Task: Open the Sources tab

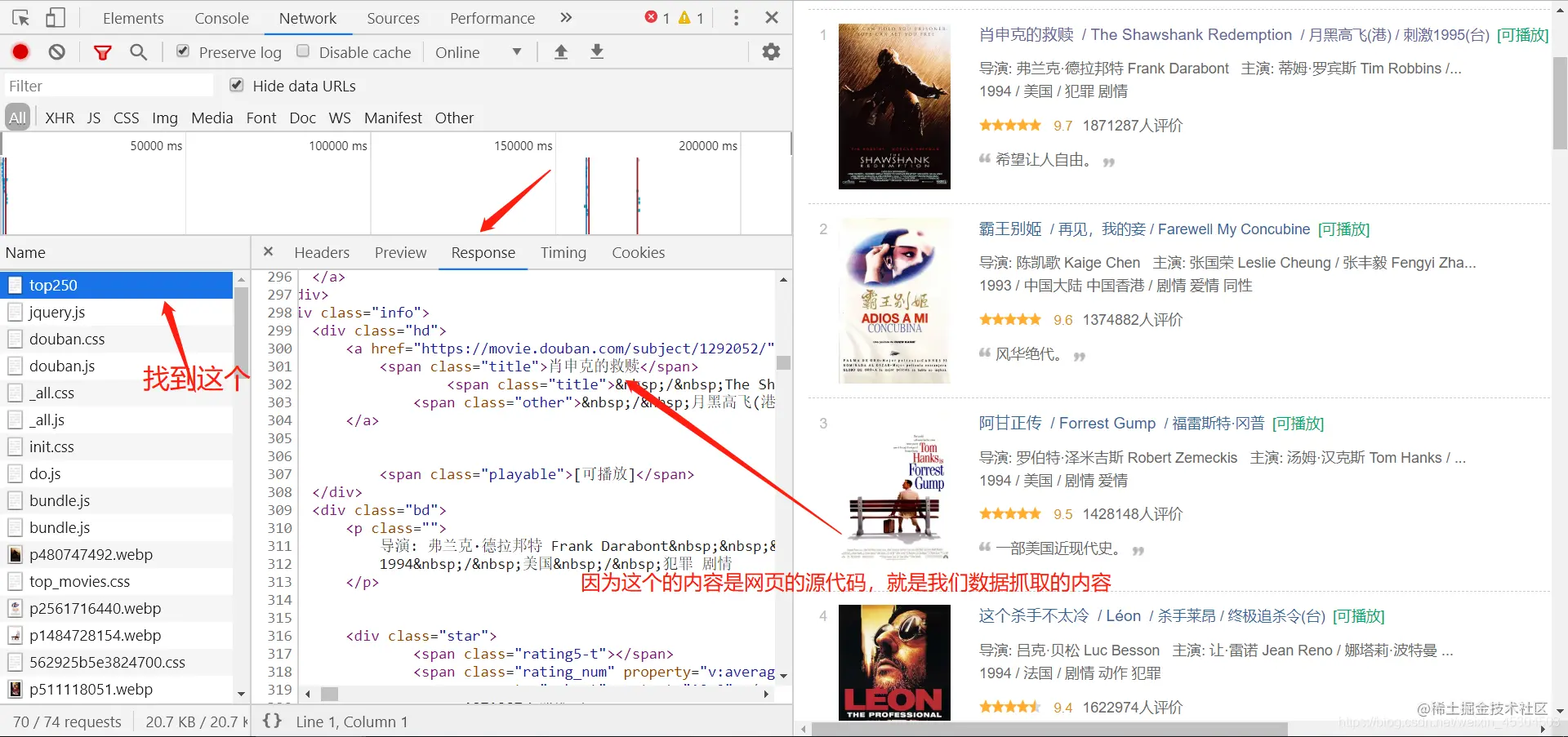Action: (393, 18)
